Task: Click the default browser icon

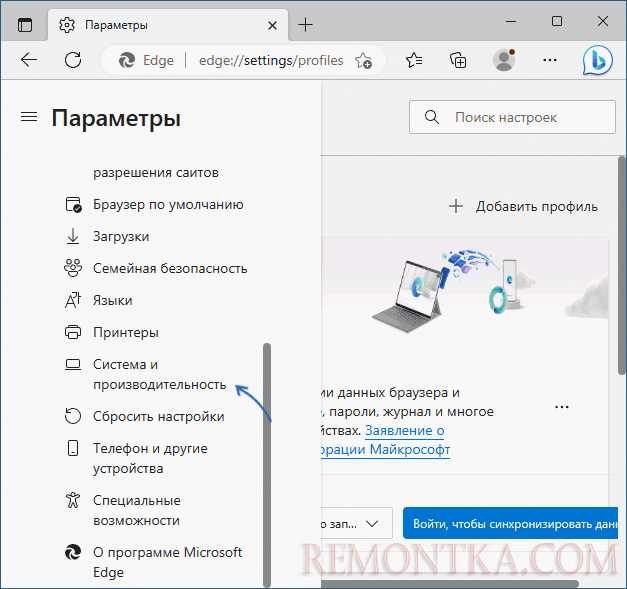Action: [73, 204]
